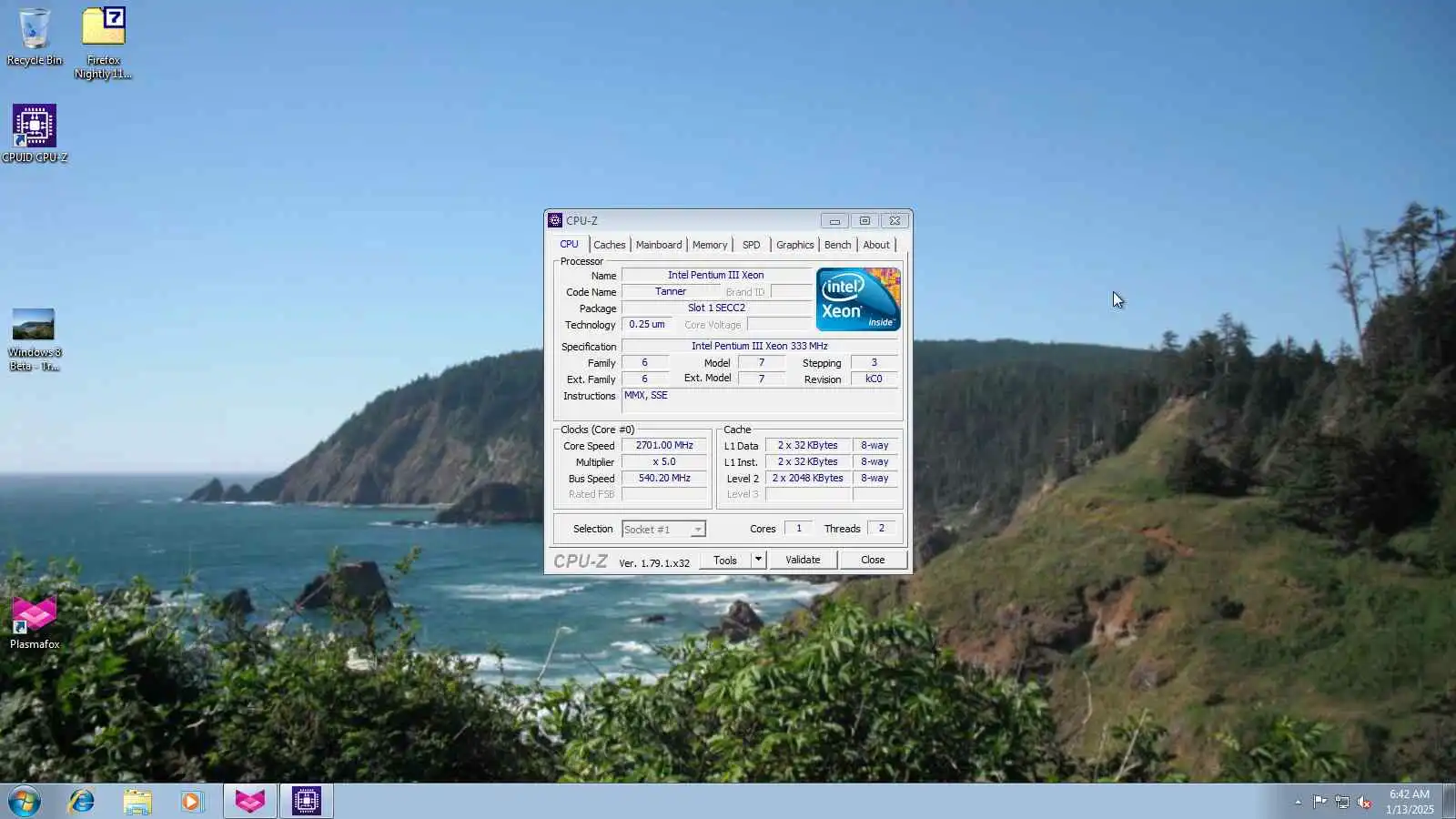Click the Code Name value Tanner
The width and height of the screenshot is (1456, 819).
click(x=671, y=292)
